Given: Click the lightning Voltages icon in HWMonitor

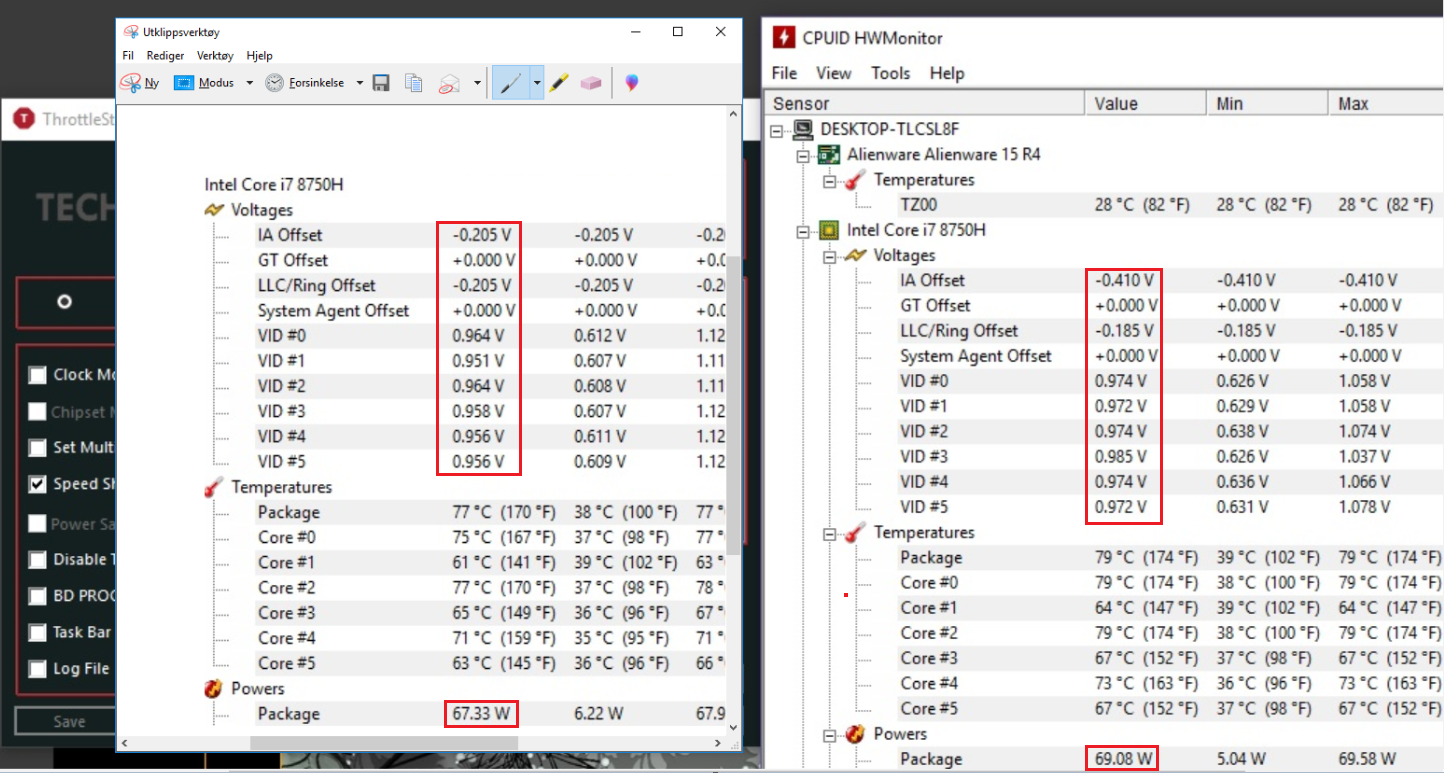Looking at the screenshot, I should (x=855, y=256).
